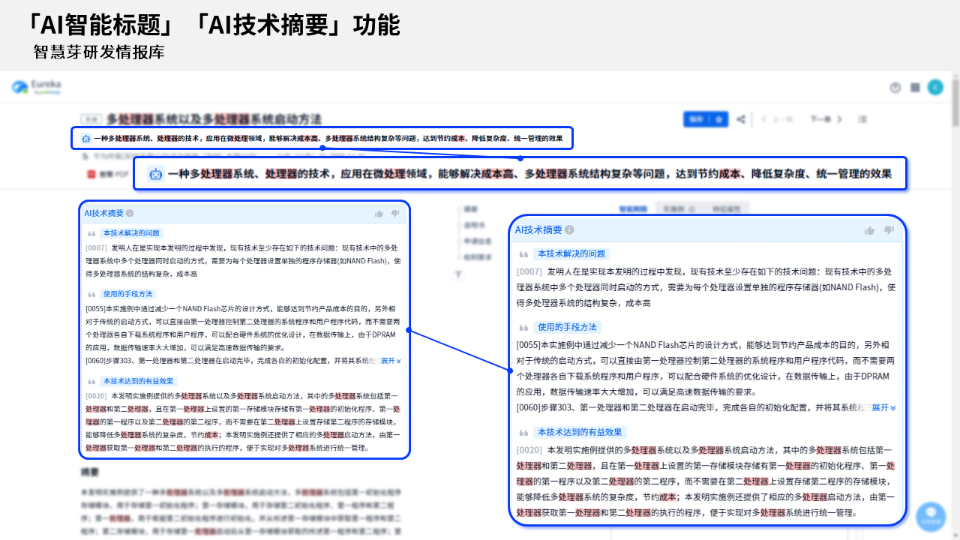Switch to the 实施例 tab
This screenshot has width=960, height=540.
click(x=678, y=209)
